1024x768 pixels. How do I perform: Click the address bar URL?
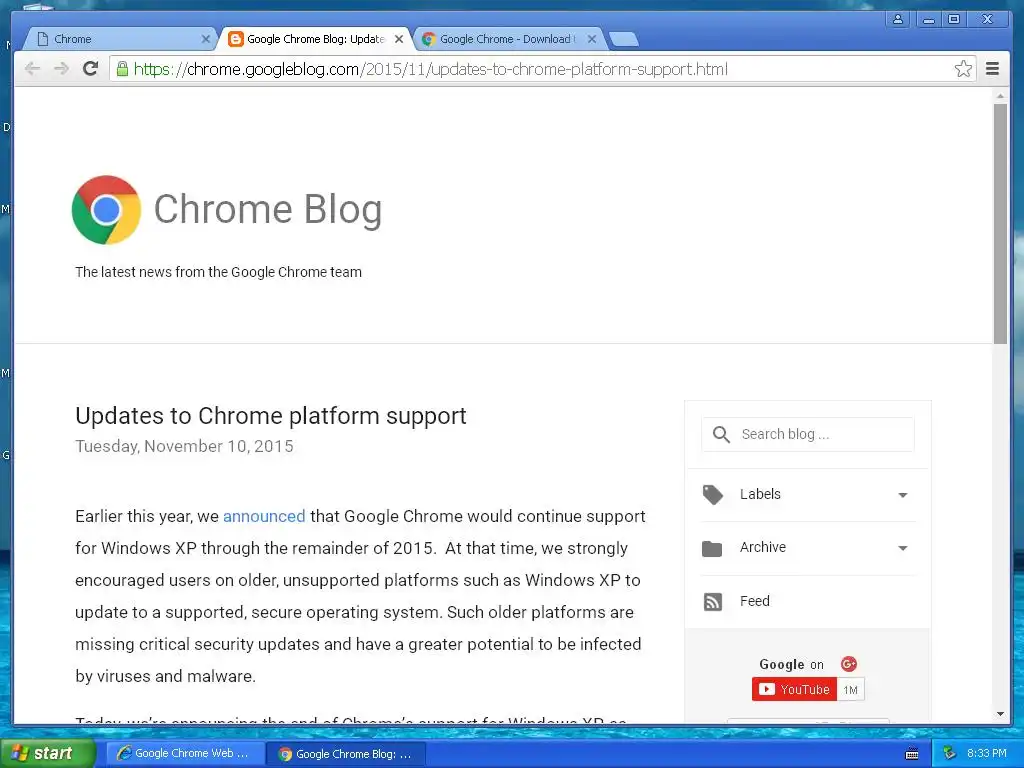431,69
